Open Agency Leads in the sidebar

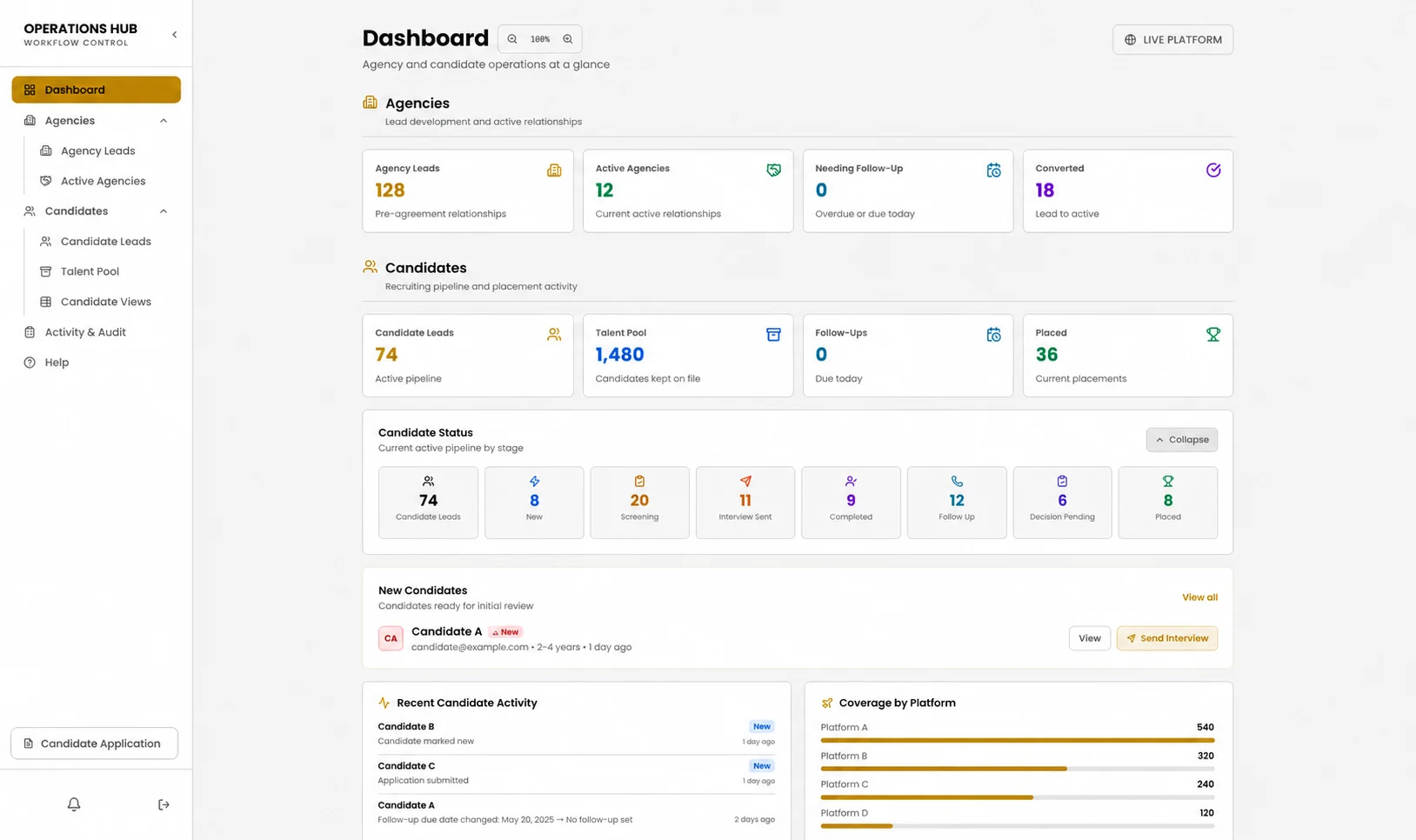pyautogui.click(x=97, y=150)
